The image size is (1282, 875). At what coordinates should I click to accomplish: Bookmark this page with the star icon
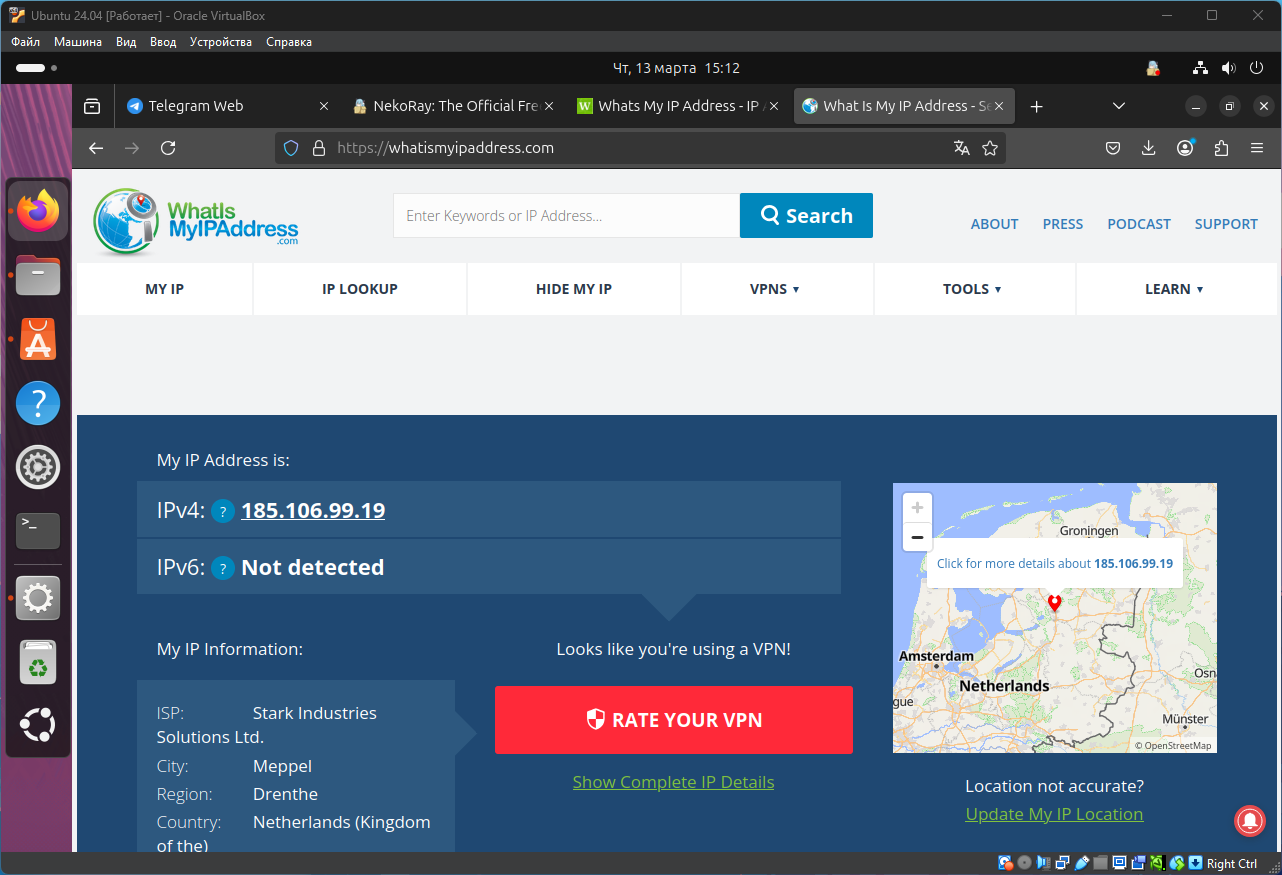tap(990, 148)
